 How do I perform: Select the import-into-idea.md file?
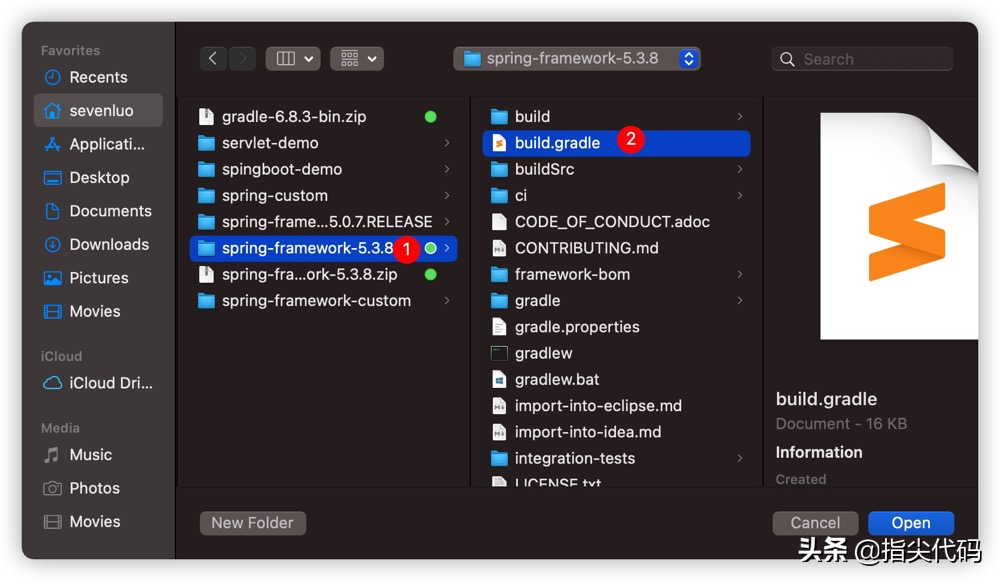pyautogui.click(x=617, y=432)
